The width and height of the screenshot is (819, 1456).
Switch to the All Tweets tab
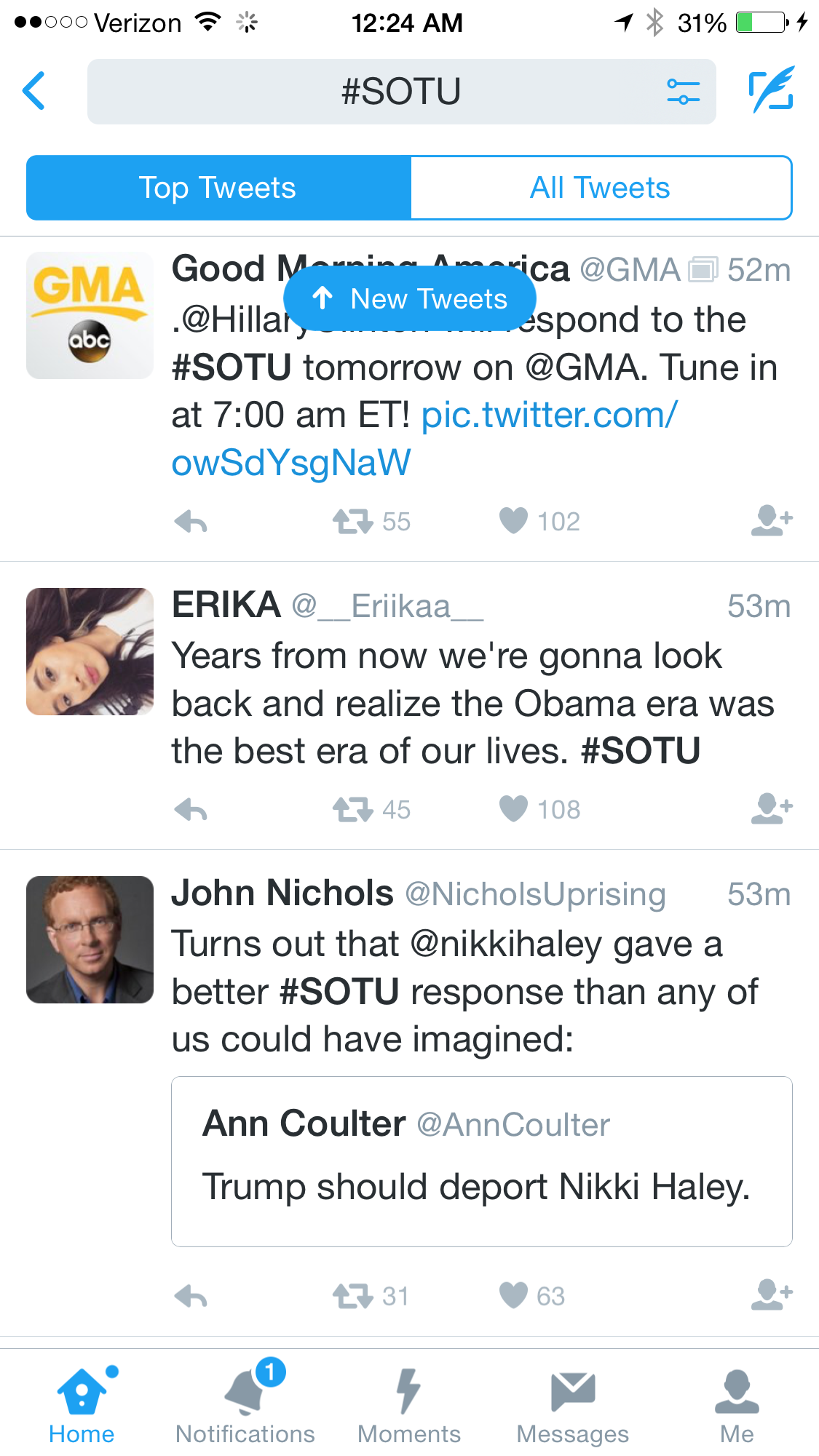[600, 188]
